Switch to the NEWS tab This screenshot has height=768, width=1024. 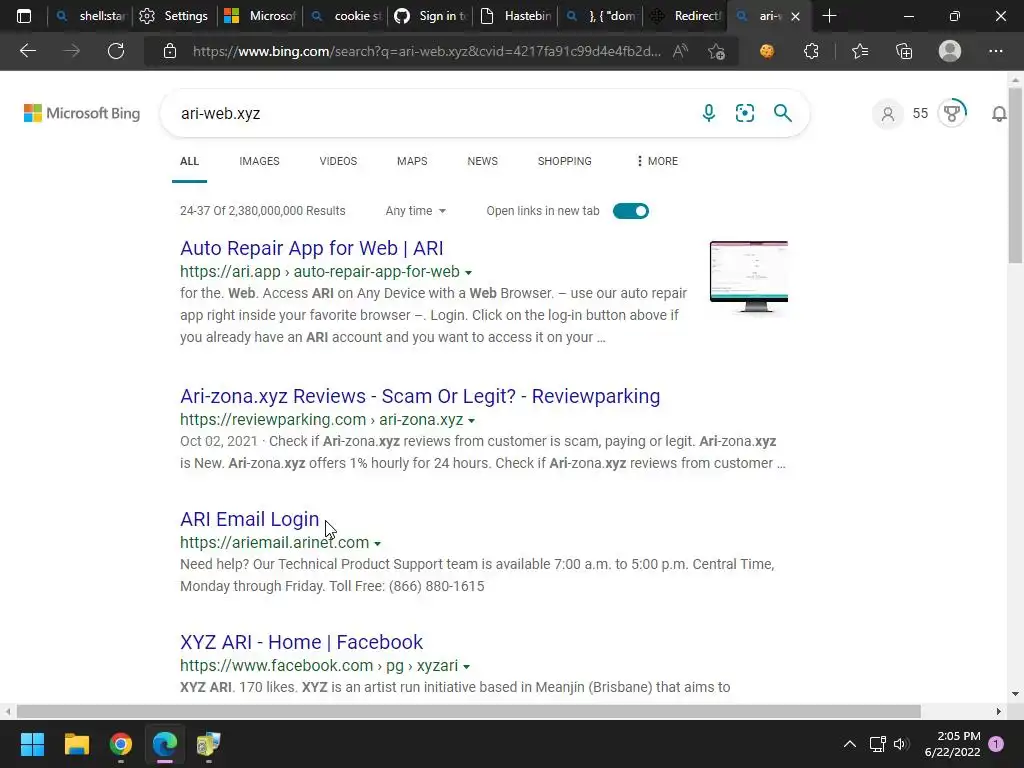tap(483, 161)
